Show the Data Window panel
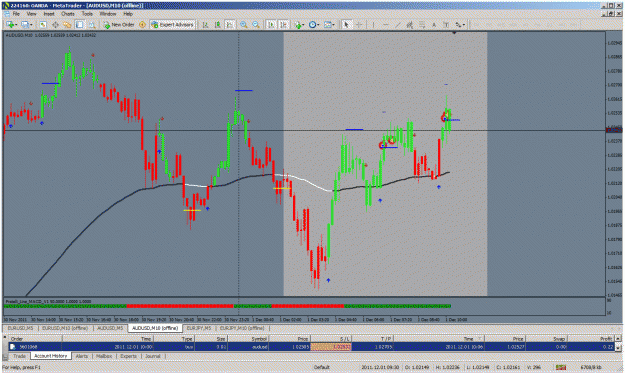 coord(55,25)
